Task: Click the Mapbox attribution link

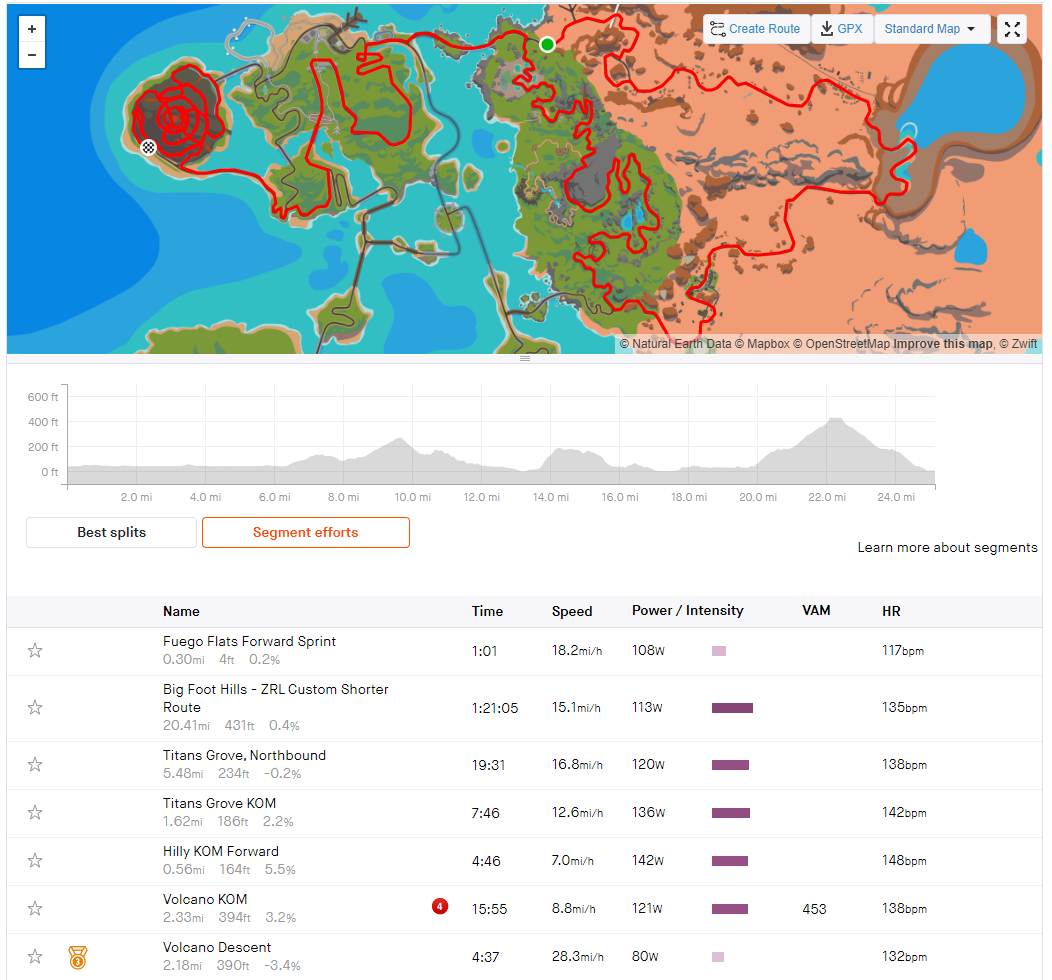Action: (762, 344)
